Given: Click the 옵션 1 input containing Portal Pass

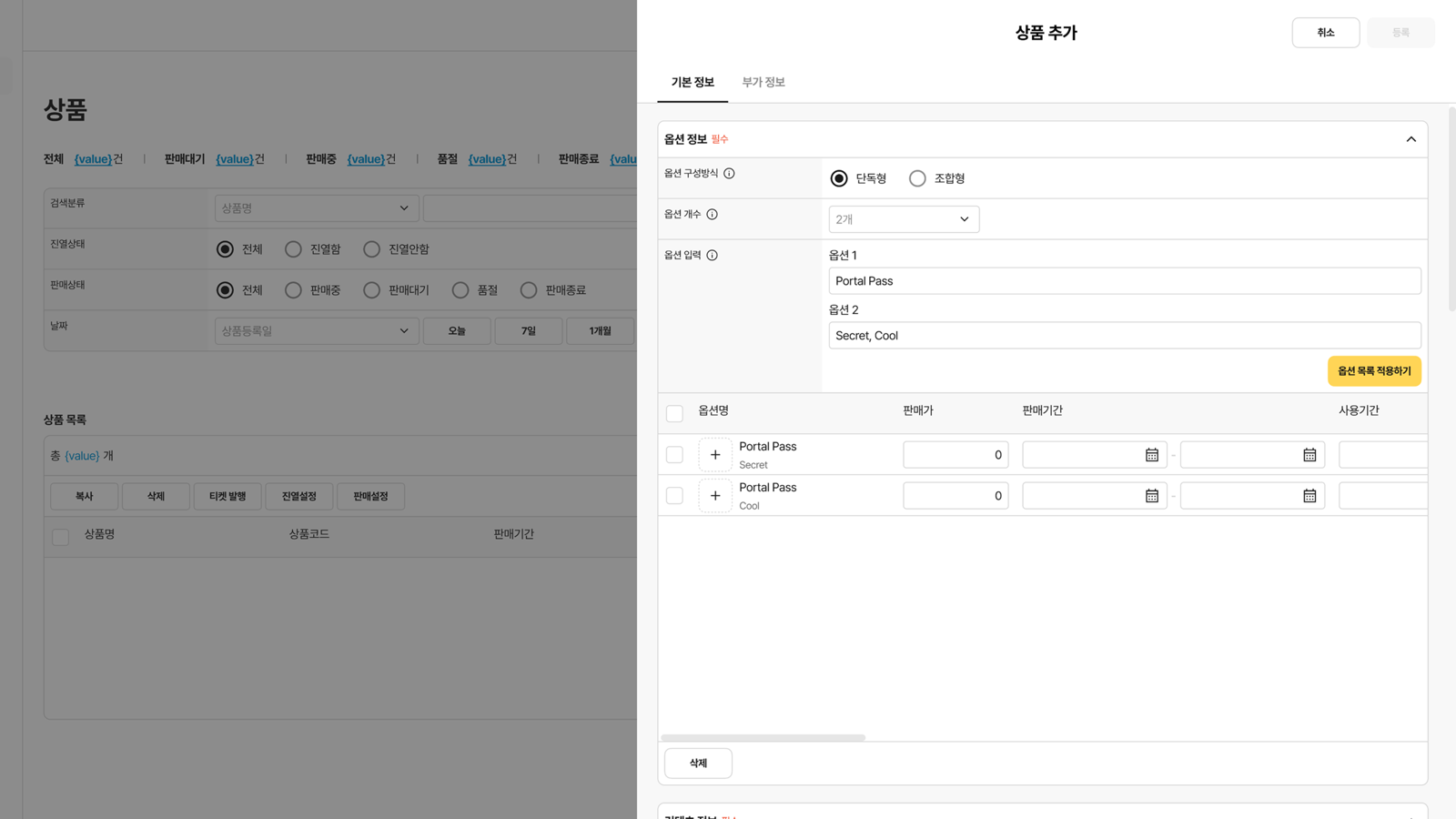Looking at the screenshot, I should [1125, 281].
